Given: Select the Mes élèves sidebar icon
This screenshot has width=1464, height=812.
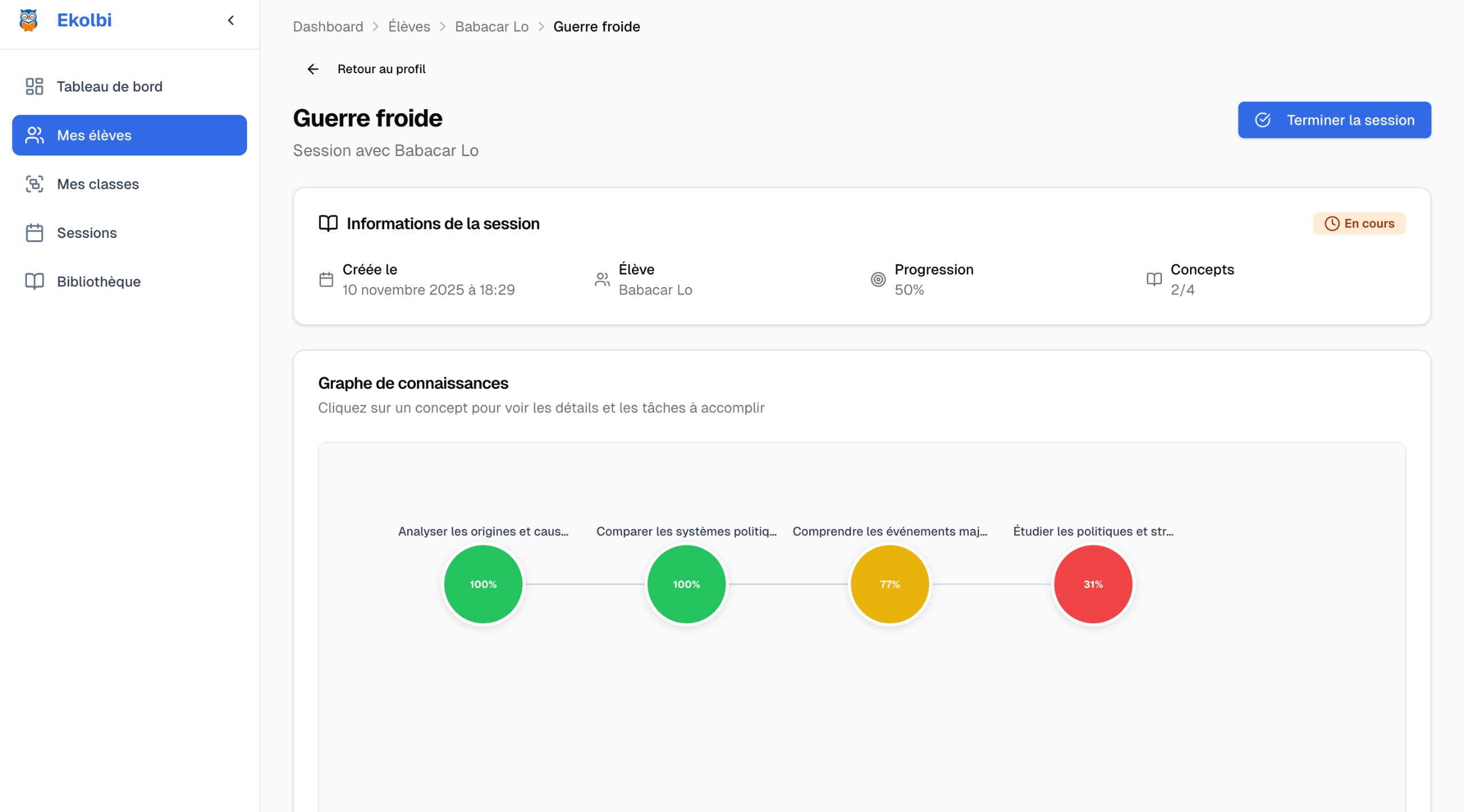Looking at the screenshot, I should click(34, 135).
